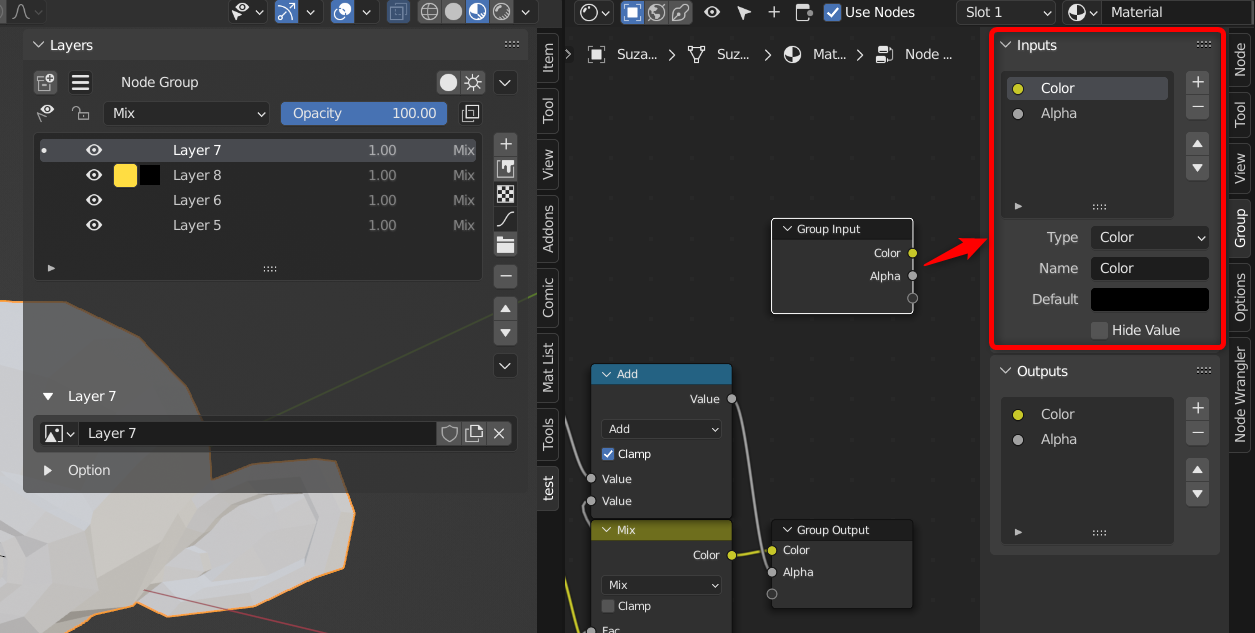Viewport: 1255px width, 633px height.
Task: Click the folder layer group icon
Action: point(506,244)
